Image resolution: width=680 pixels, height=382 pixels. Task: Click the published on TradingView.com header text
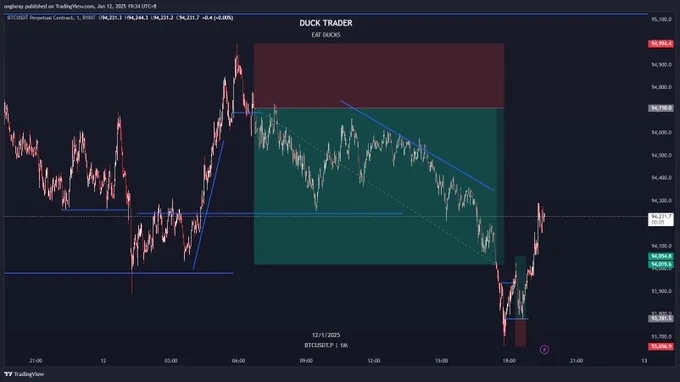(80, 6)
